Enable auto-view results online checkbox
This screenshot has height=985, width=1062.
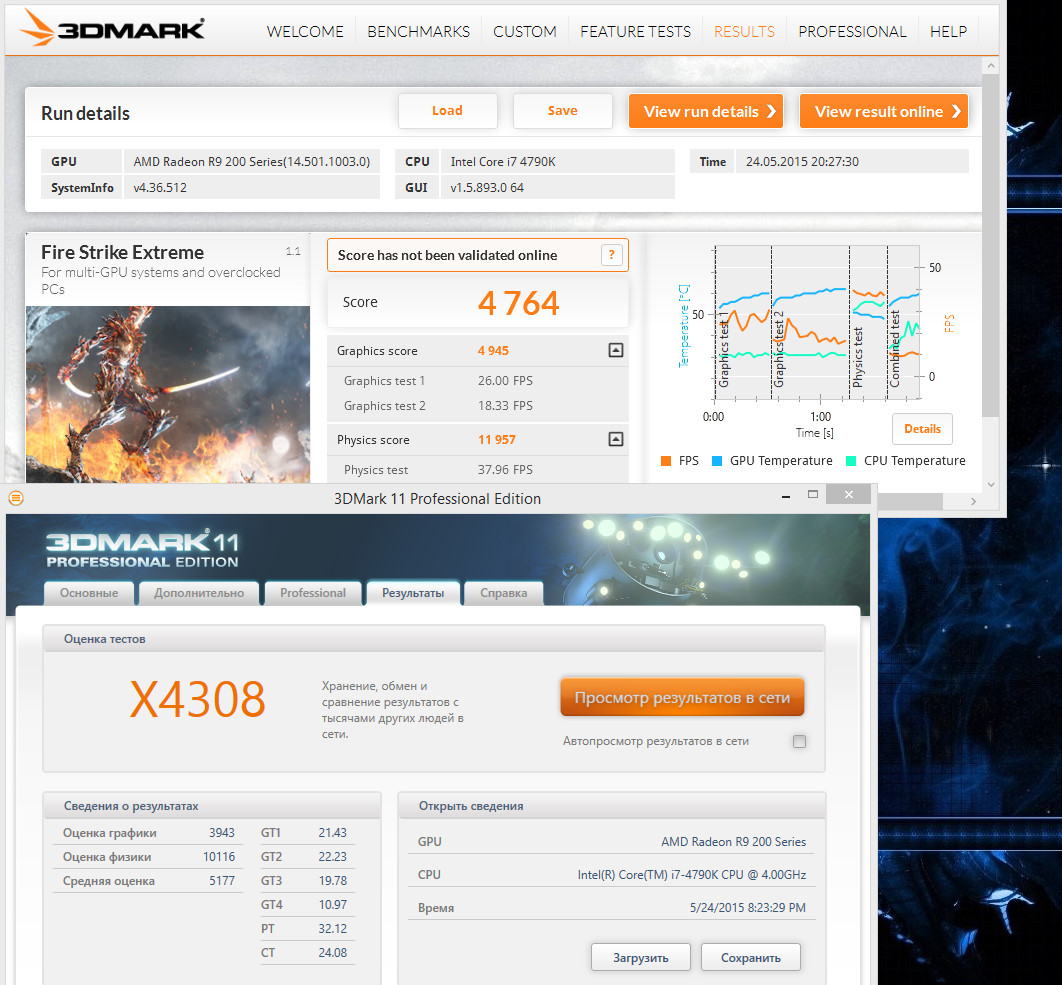coord(799,741)
